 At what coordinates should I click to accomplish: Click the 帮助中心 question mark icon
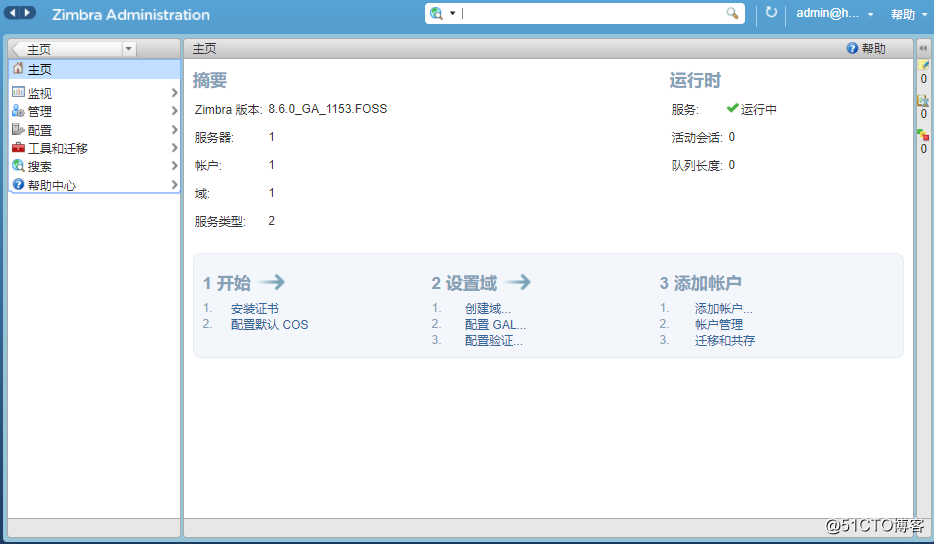[x=18, y=184]
